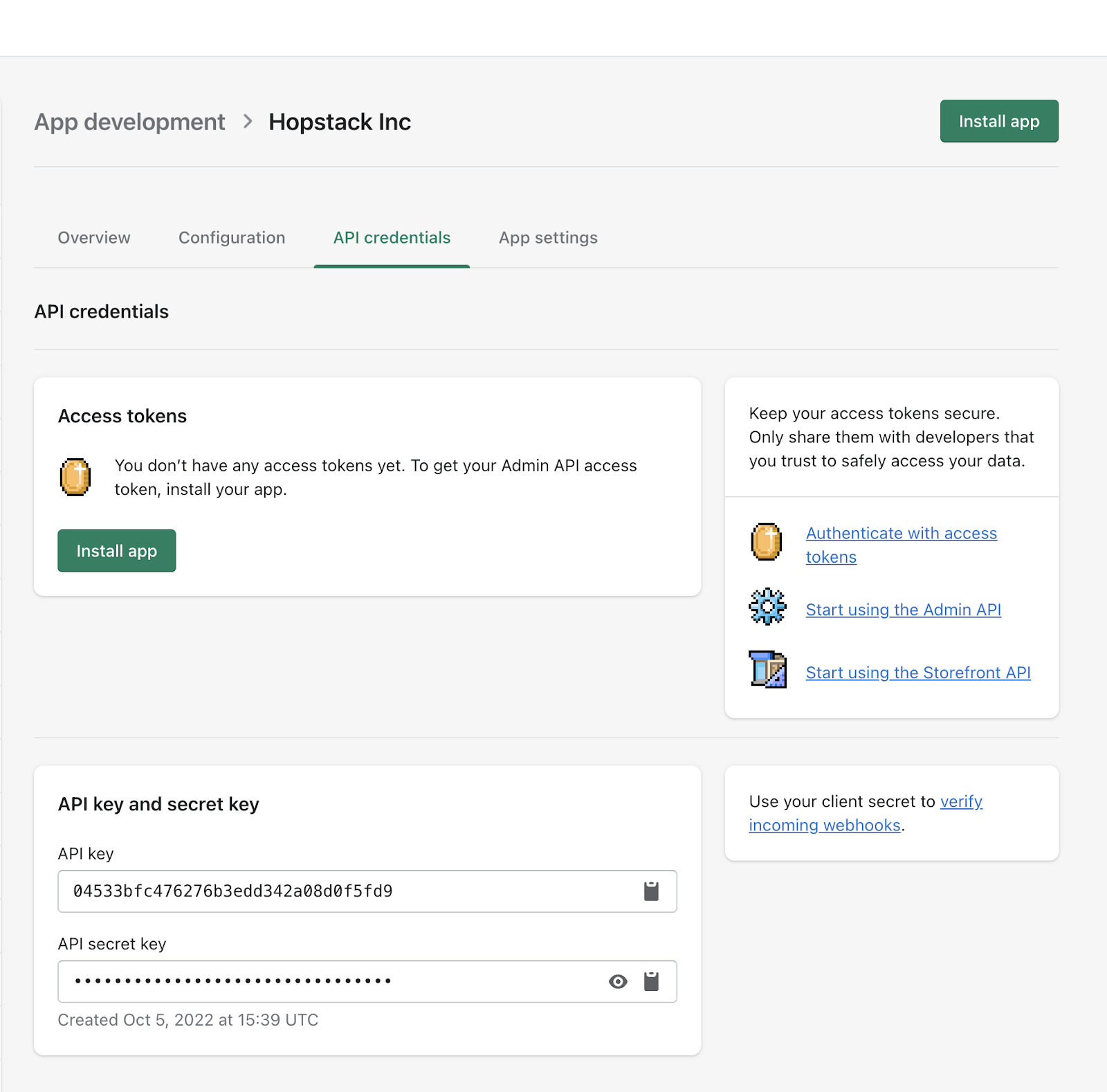1107x1092 pixels.
Task: Click the storefront icon beside Storefront API link
Action: [x=767, y=670]
